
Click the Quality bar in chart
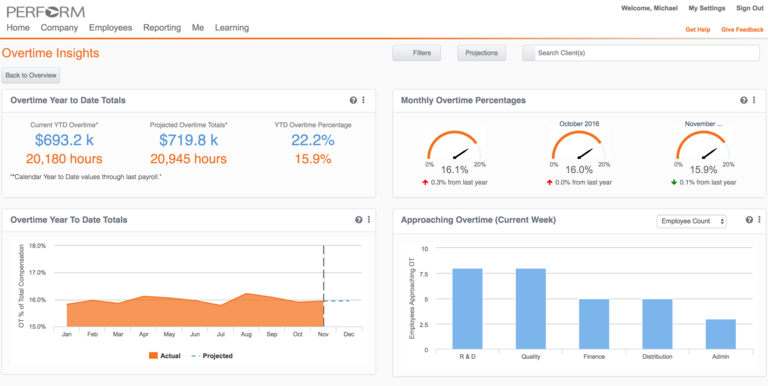(530, 309)
